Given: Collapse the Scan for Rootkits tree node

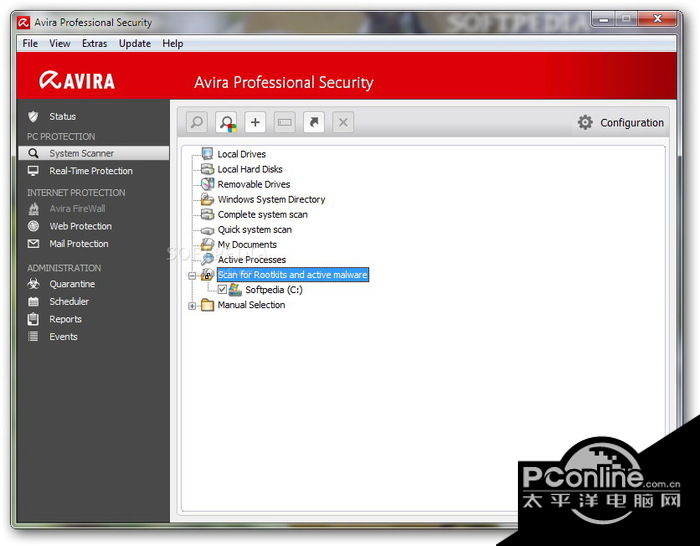Looking at the screenshot, I should [192, 275].
